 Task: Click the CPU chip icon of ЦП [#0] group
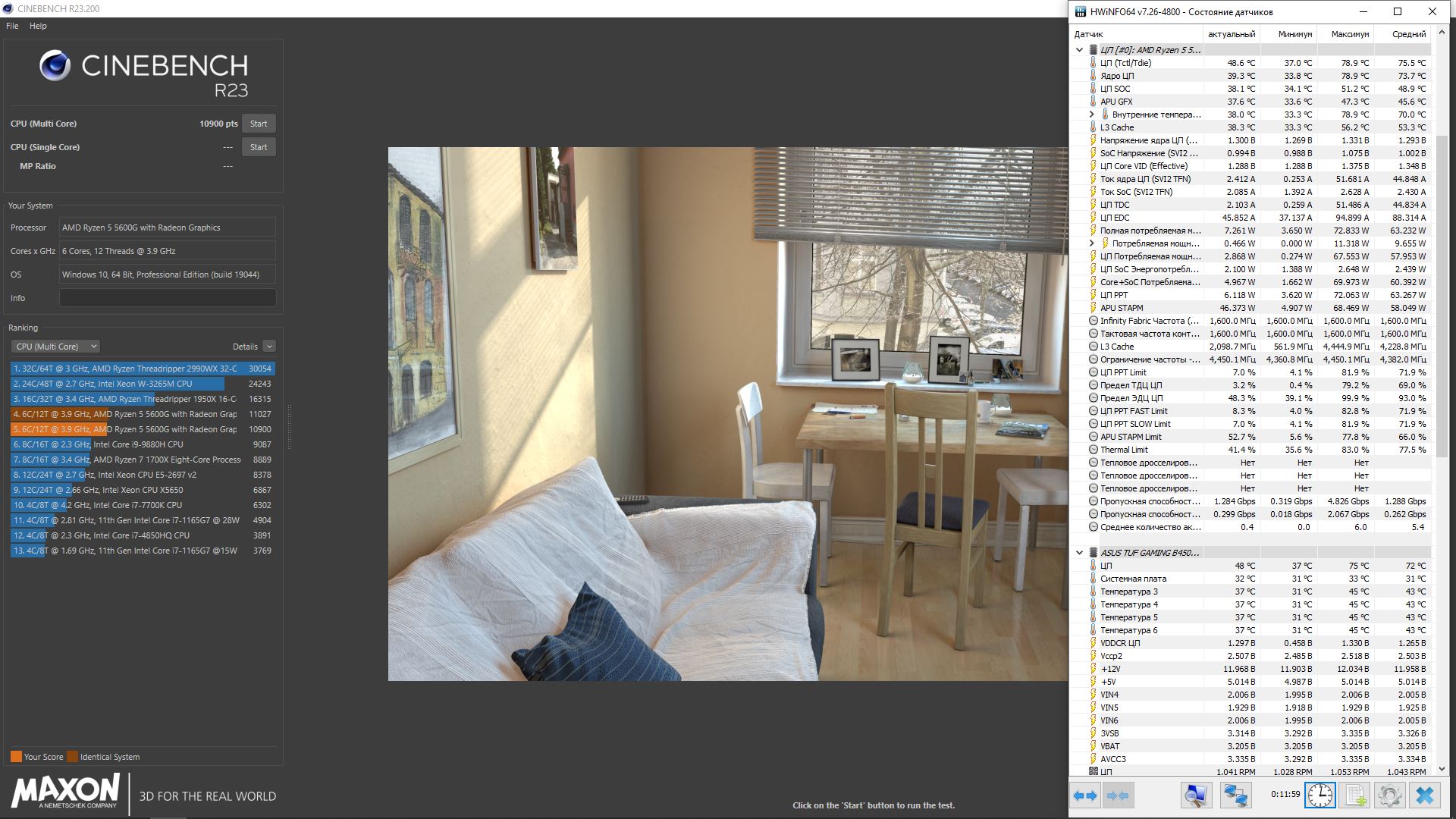pyautogui.click(x=1094, y=50)
